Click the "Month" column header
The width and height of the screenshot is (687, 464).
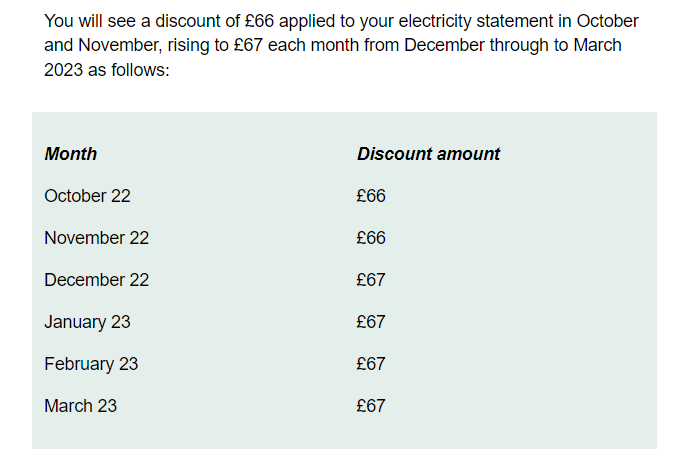click(x=71, y=154)
